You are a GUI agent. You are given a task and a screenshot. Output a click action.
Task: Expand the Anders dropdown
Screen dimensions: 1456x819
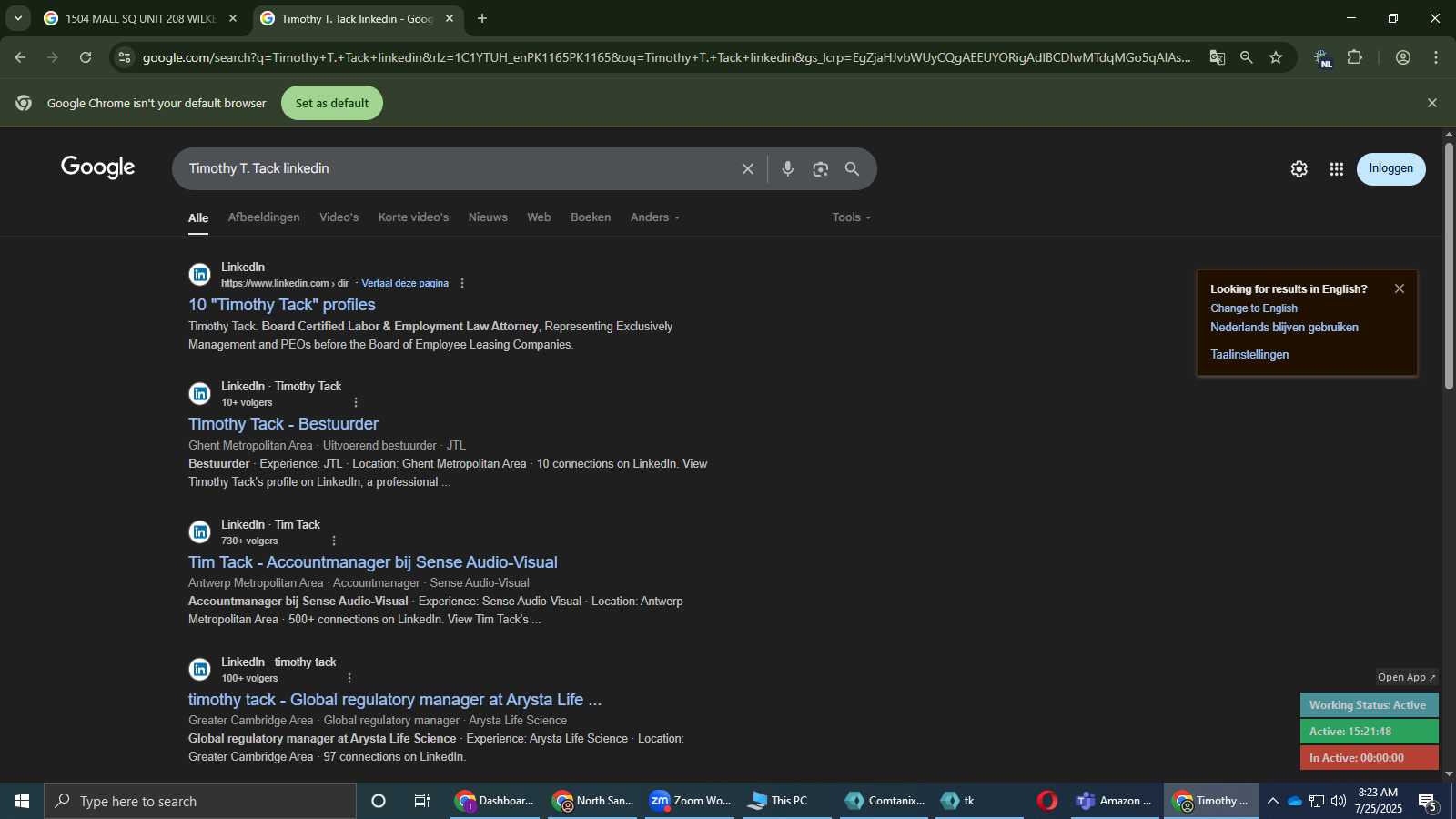[x=655, y=217]
